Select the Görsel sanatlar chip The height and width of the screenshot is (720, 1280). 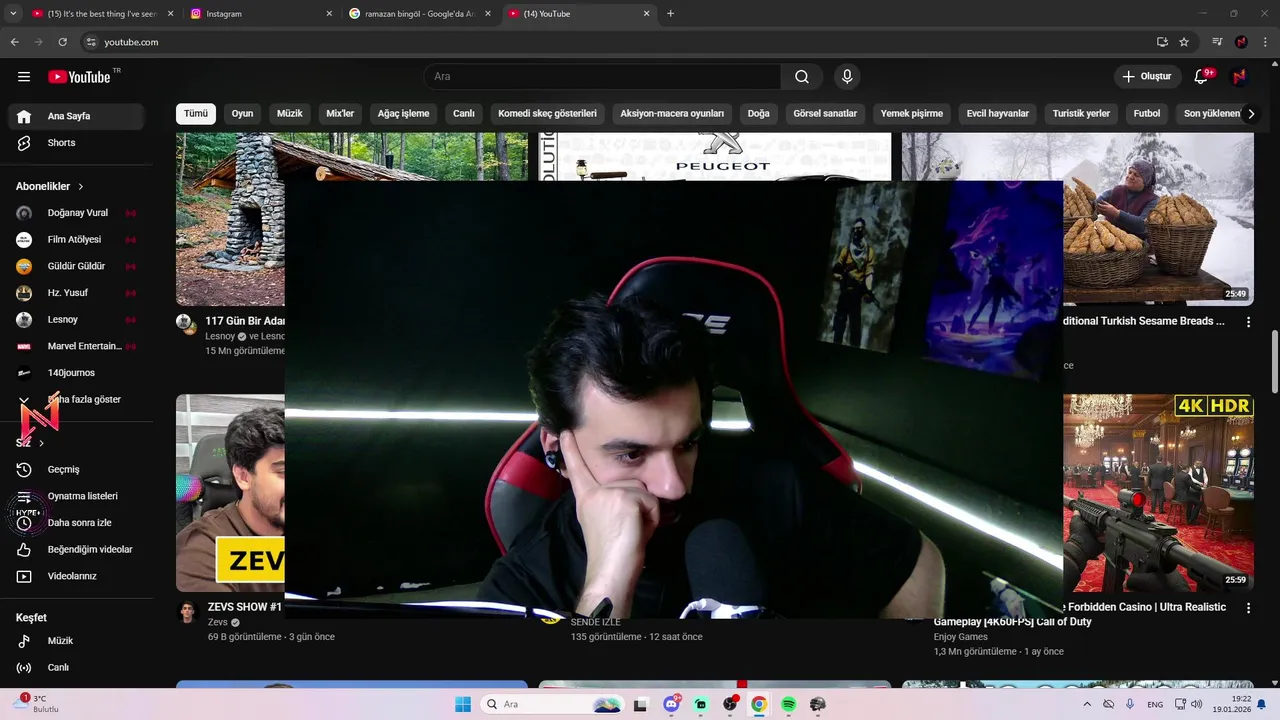(825, 114)
